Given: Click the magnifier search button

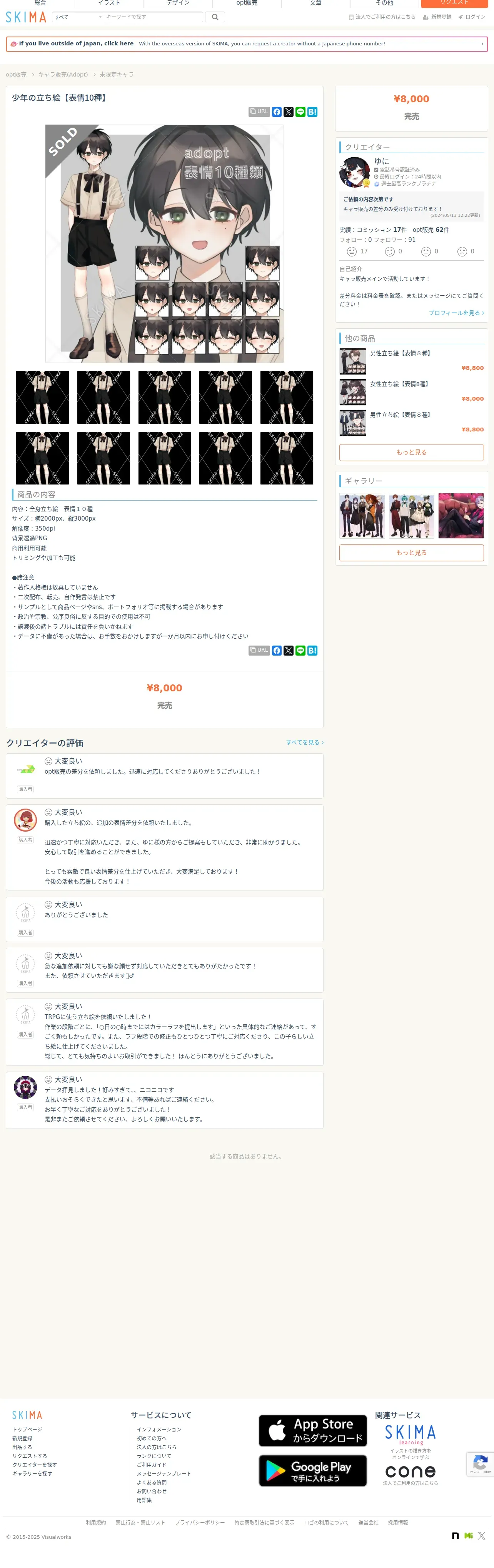Looking at the screenshot, I should pyautogui.click(x=215, y=17).
